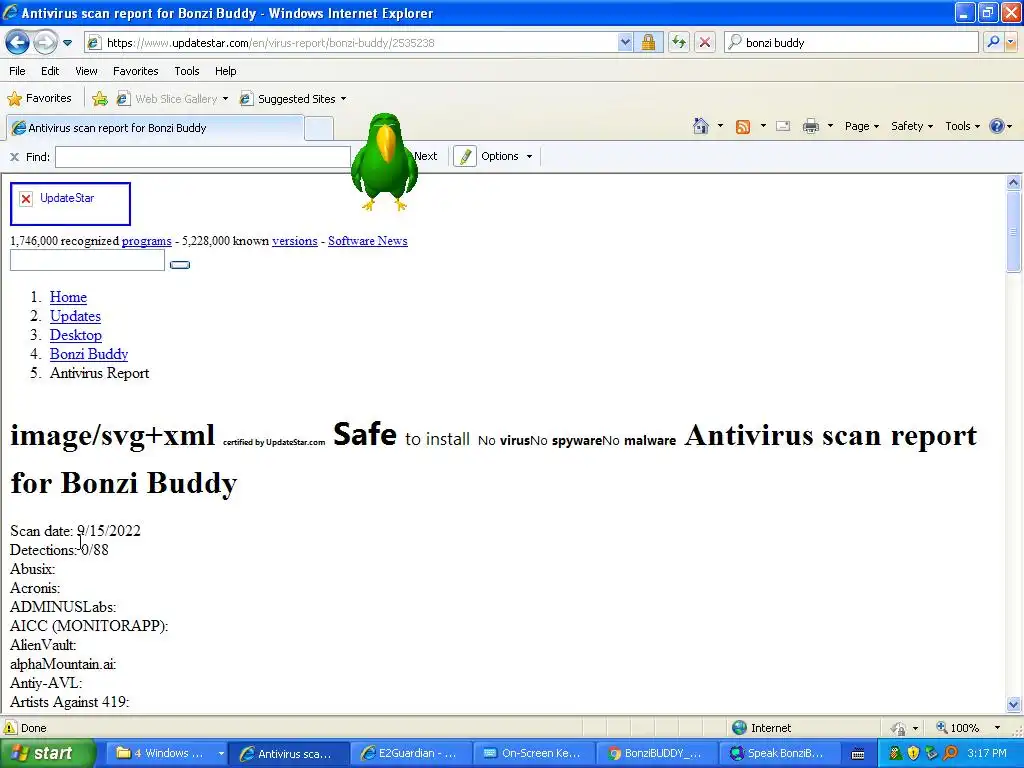This screenshot has width=1024, height=768.
Task: Open the programs link
Action: tap(146, 241)
